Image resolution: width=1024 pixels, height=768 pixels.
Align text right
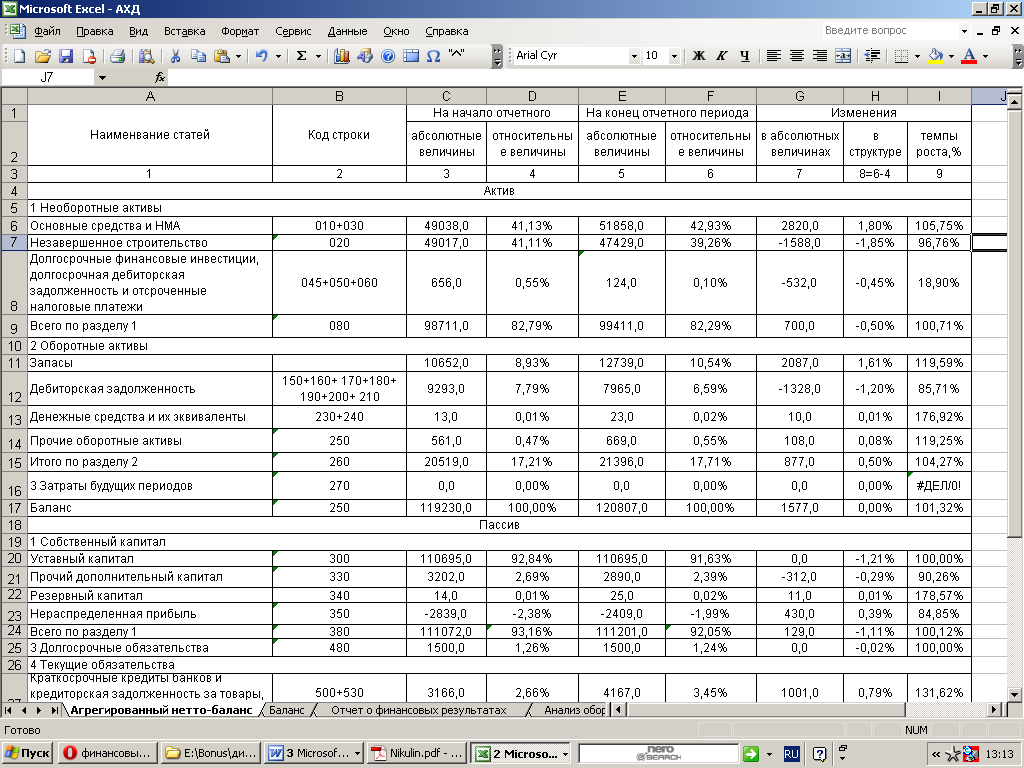(820, 56)
